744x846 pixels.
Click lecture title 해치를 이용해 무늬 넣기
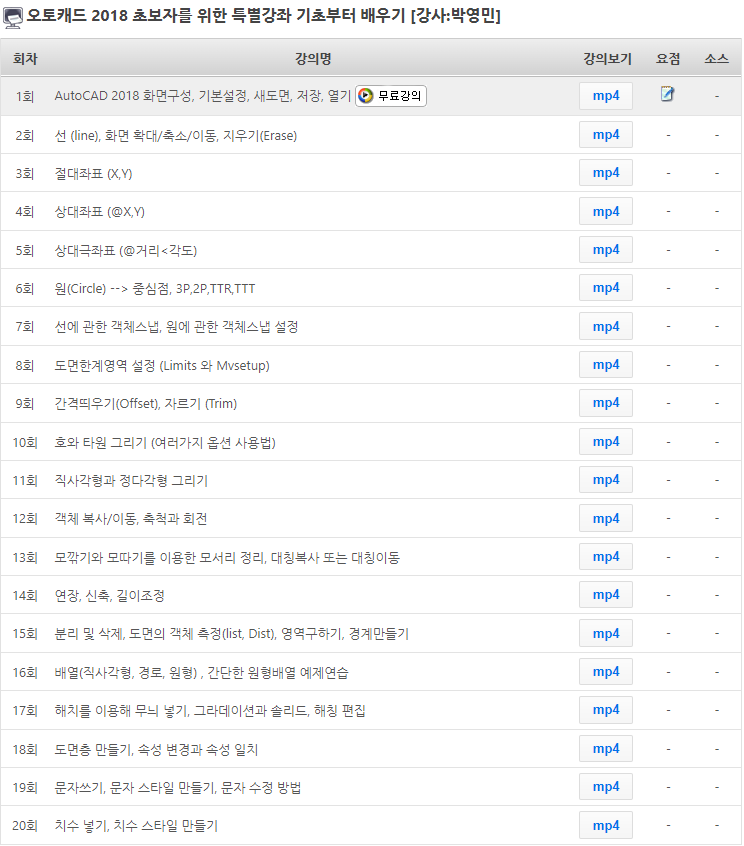click(x=210, y=711)
